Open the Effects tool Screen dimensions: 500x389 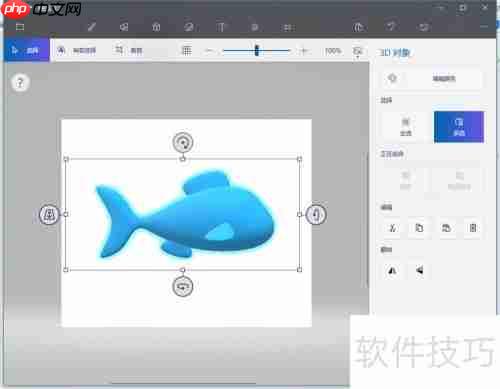tap(255, 27)
